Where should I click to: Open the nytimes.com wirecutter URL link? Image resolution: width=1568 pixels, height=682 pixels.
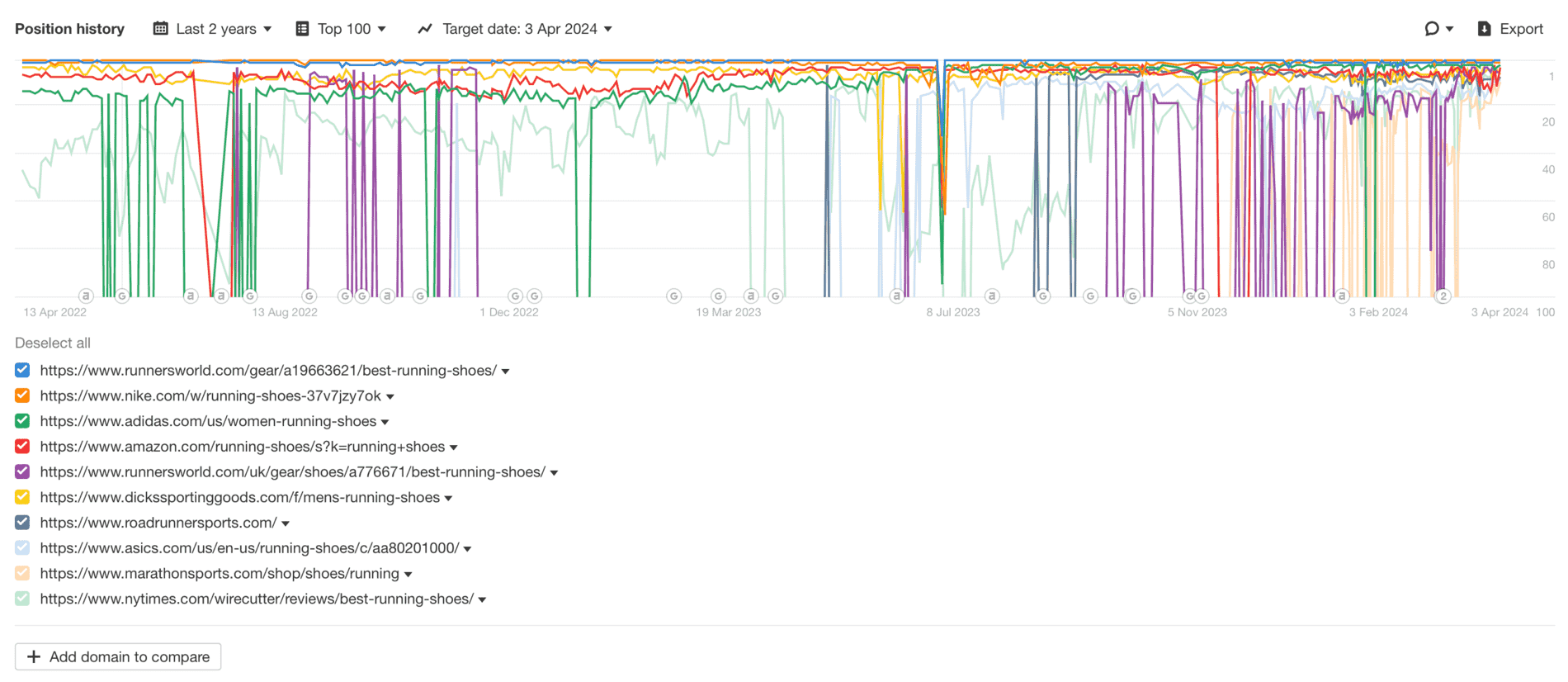click(257, 599)
